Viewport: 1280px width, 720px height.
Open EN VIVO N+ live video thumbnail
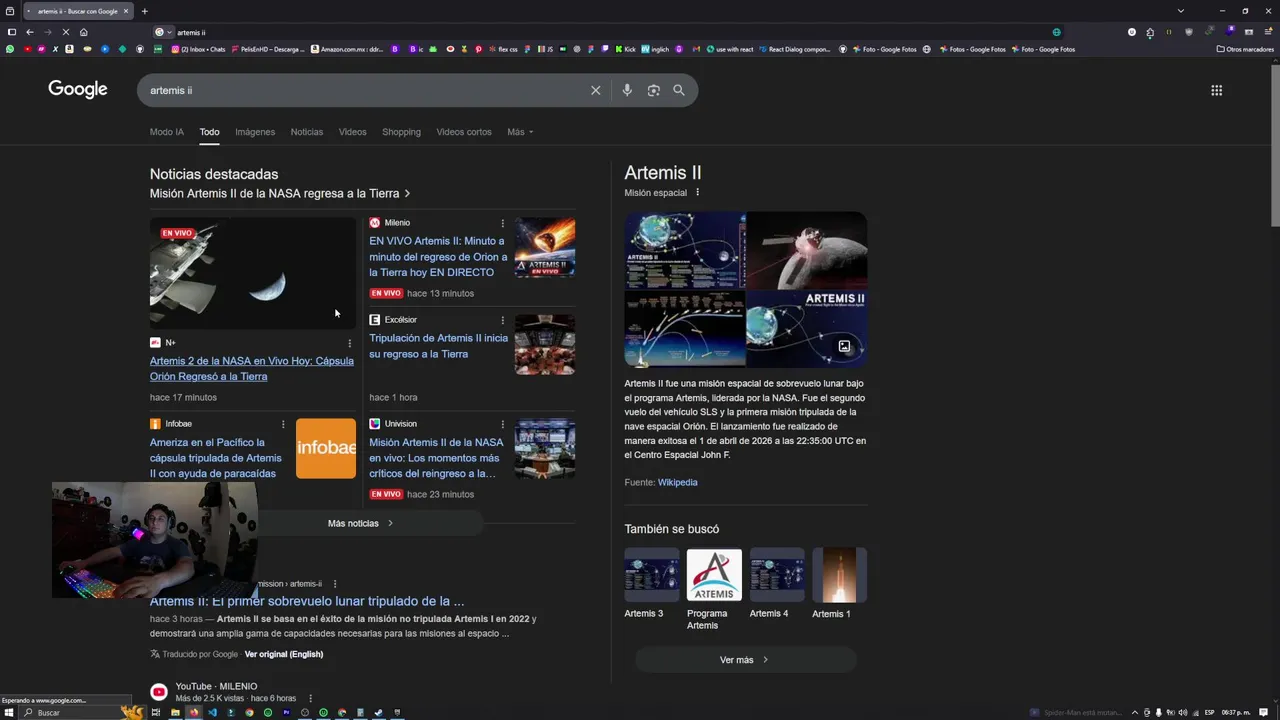click(x=253, y=273)
